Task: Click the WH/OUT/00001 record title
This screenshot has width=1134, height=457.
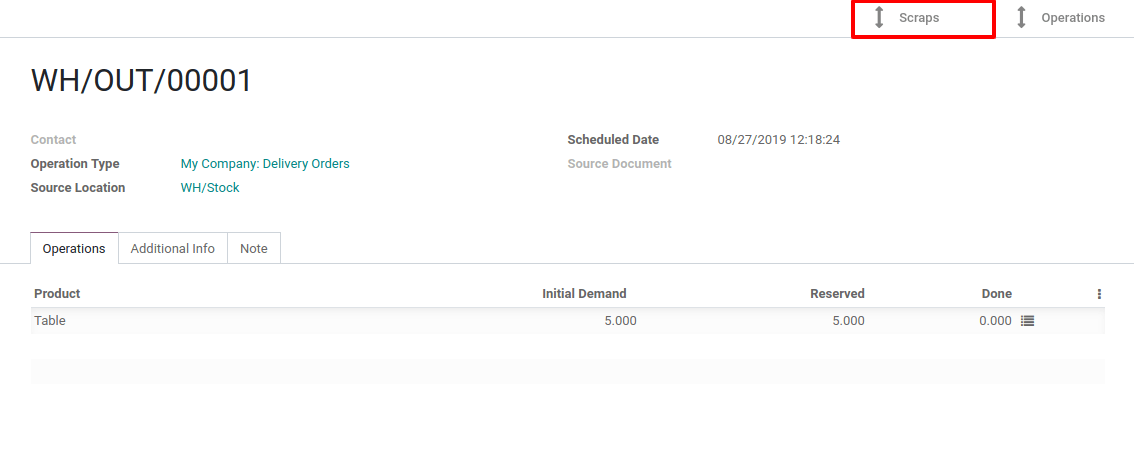Action: [142, 81]
